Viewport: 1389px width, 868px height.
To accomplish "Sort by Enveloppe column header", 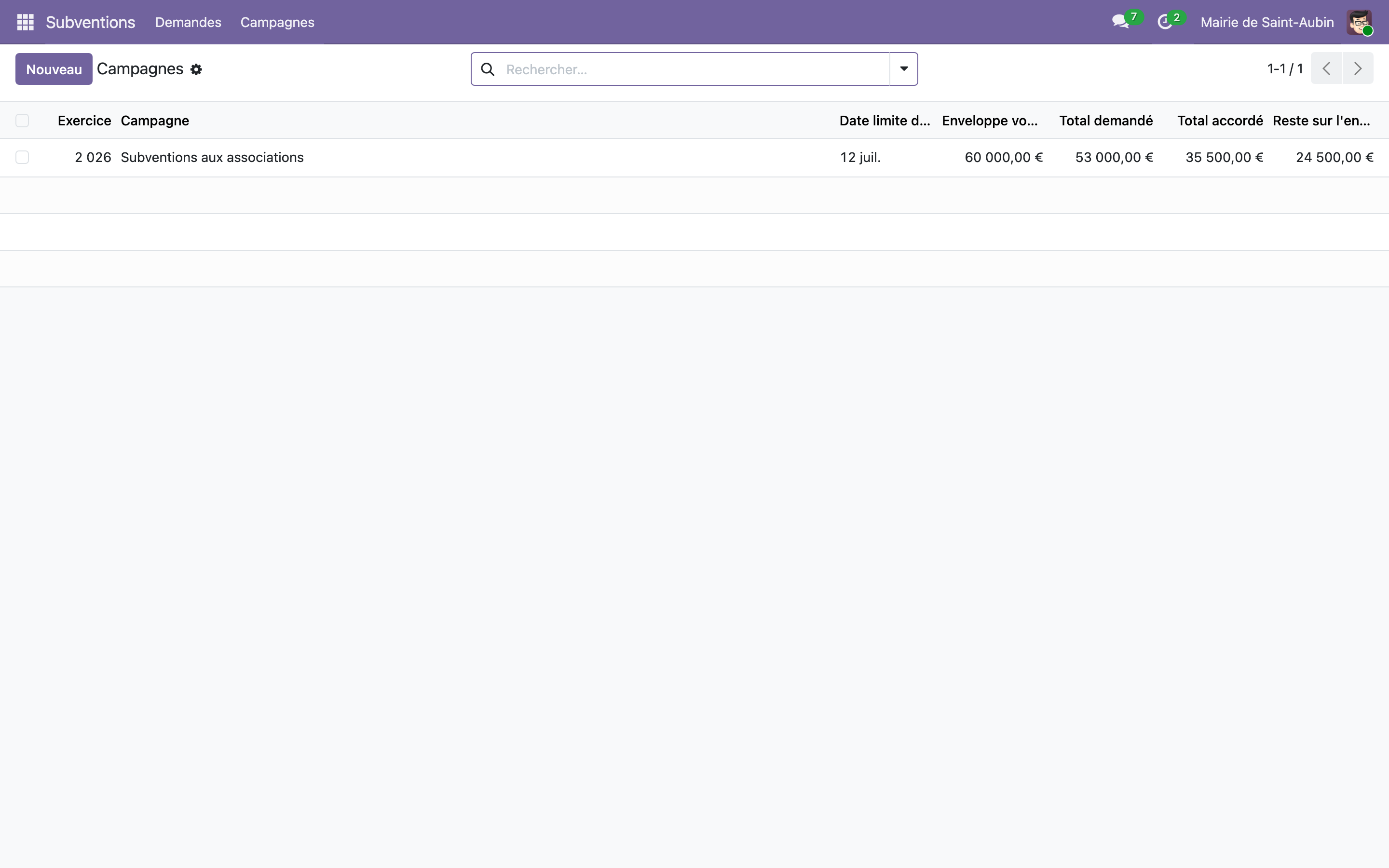I will coord(990,121).
